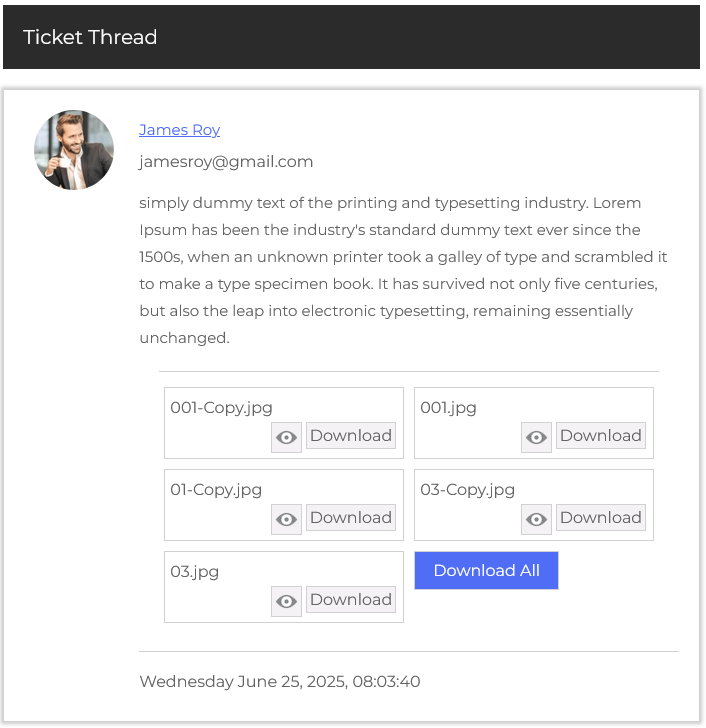Click the Ticket Thread header title

click(90, 38)
